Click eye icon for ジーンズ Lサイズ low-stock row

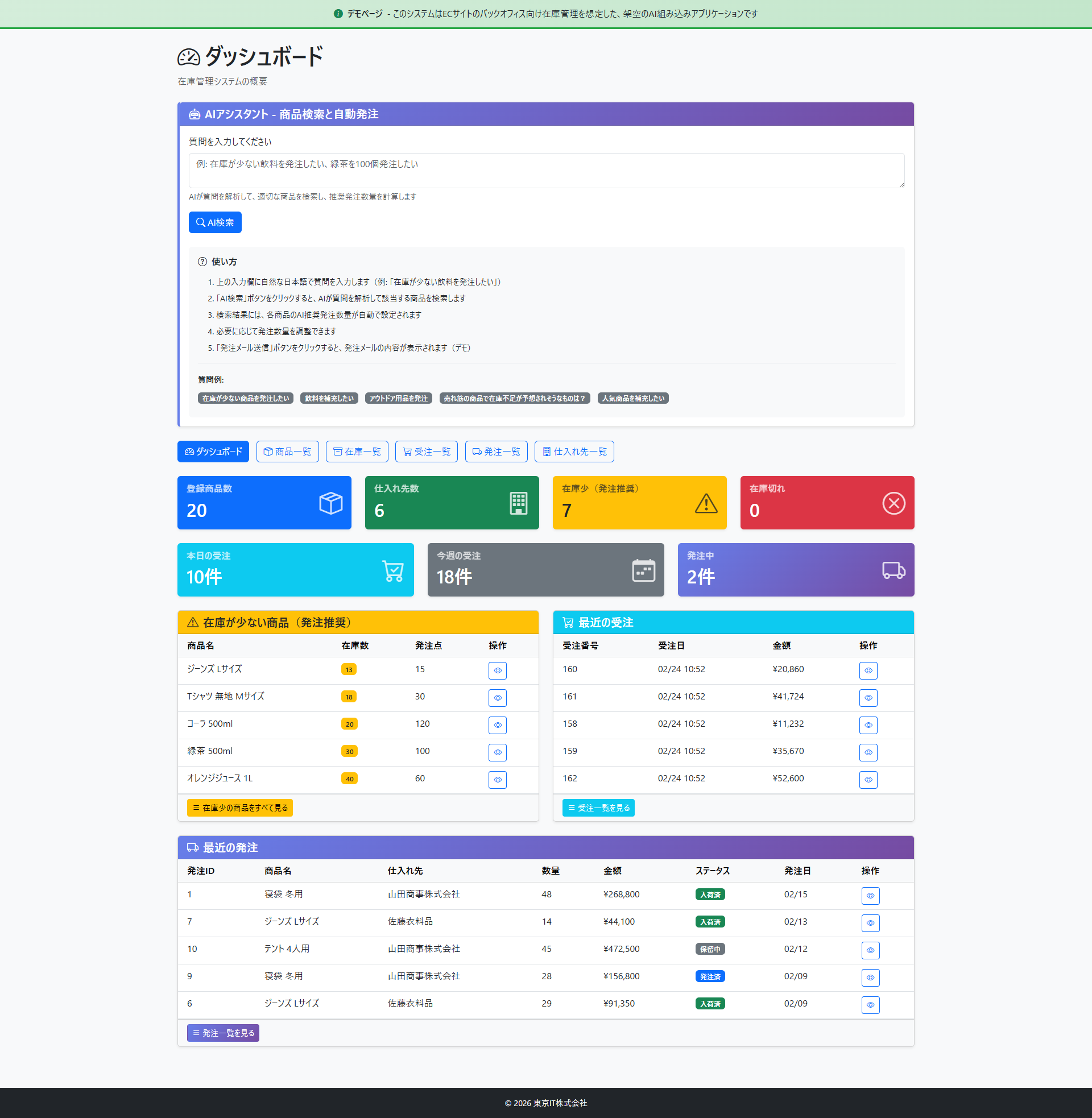[x=497, y=670]
